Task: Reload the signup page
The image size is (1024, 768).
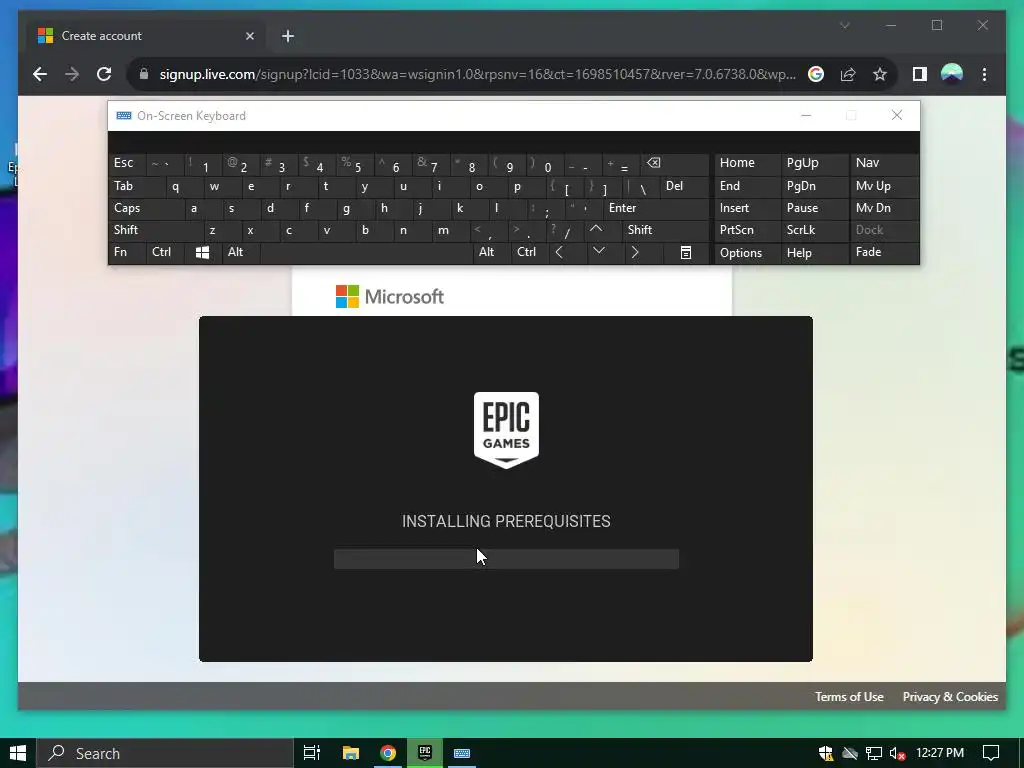Action: [104, 74]
